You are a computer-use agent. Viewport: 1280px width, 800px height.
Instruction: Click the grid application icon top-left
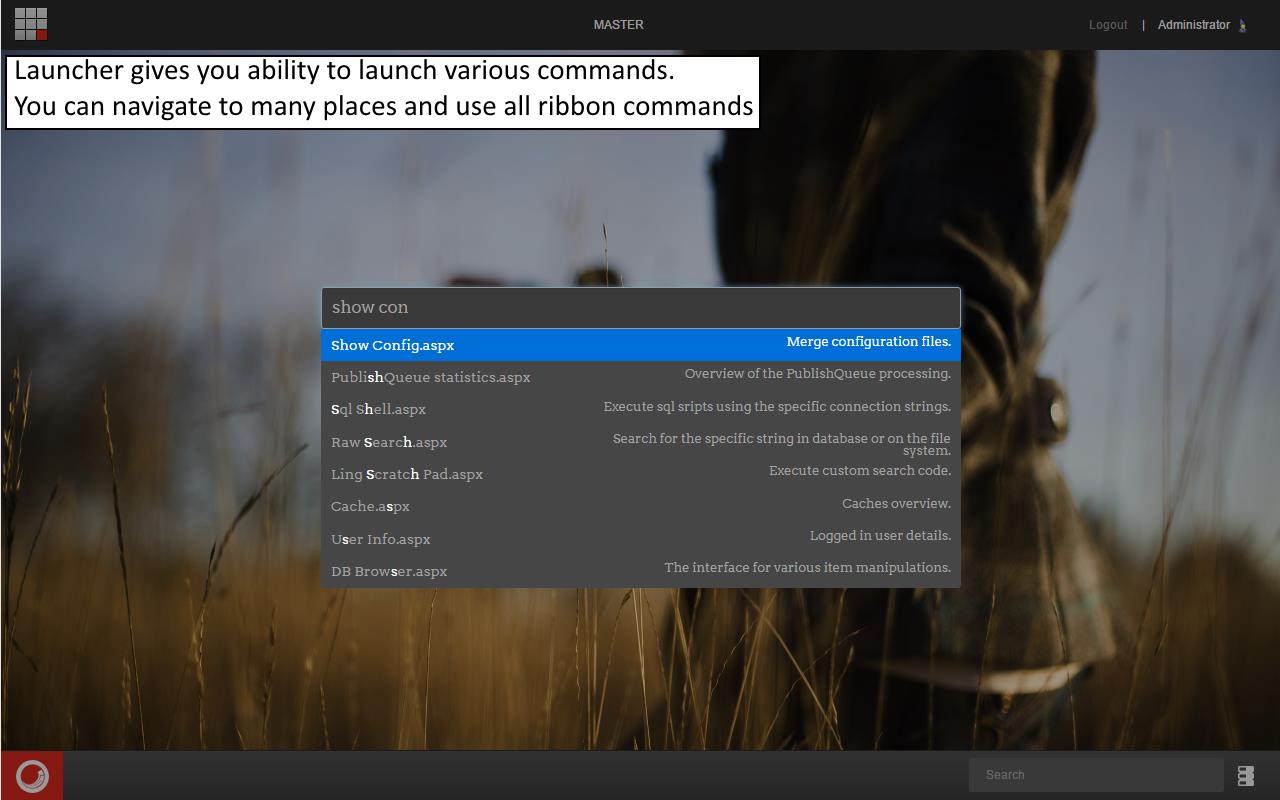click(x=30, y=24)
